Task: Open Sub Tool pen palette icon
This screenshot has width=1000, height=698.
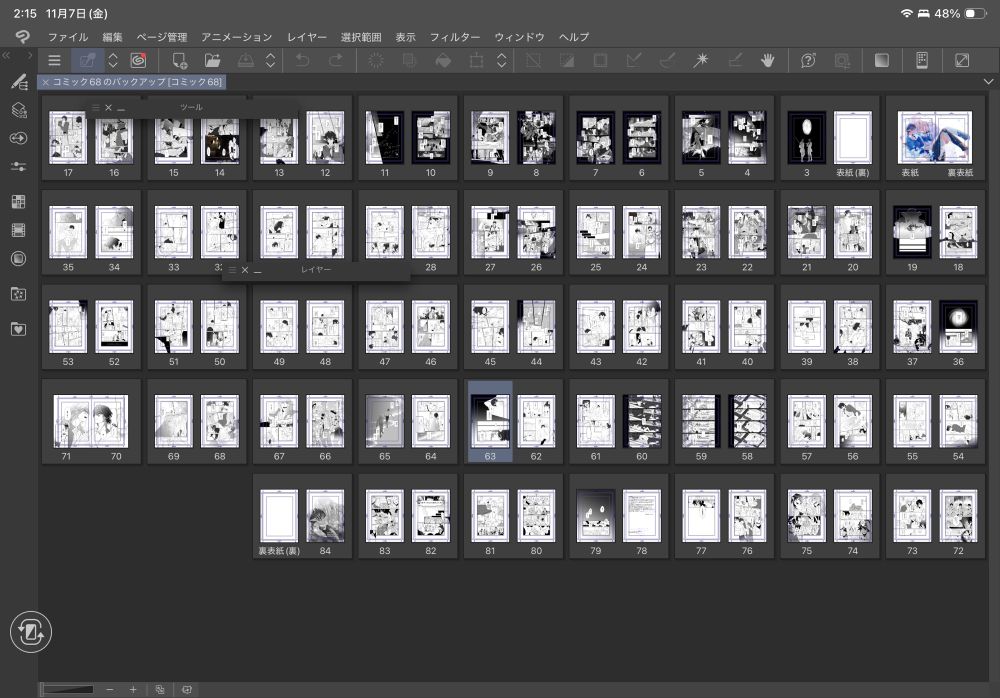Action: (x=19, y=81)
